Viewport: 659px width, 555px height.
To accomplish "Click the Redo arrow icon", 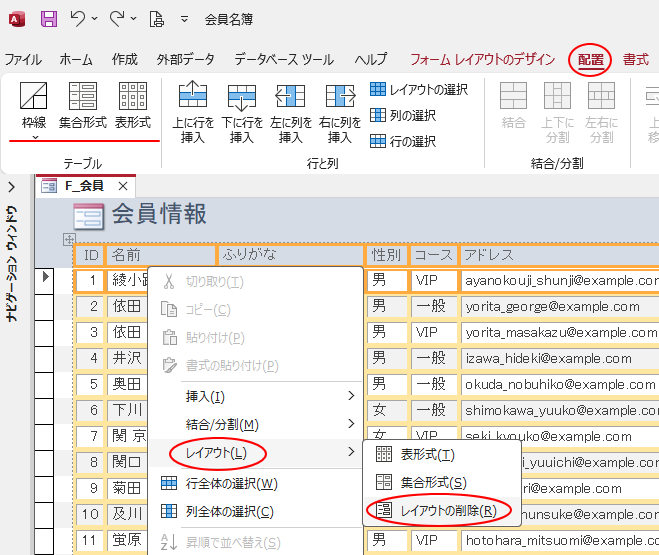I will point(117,19).
